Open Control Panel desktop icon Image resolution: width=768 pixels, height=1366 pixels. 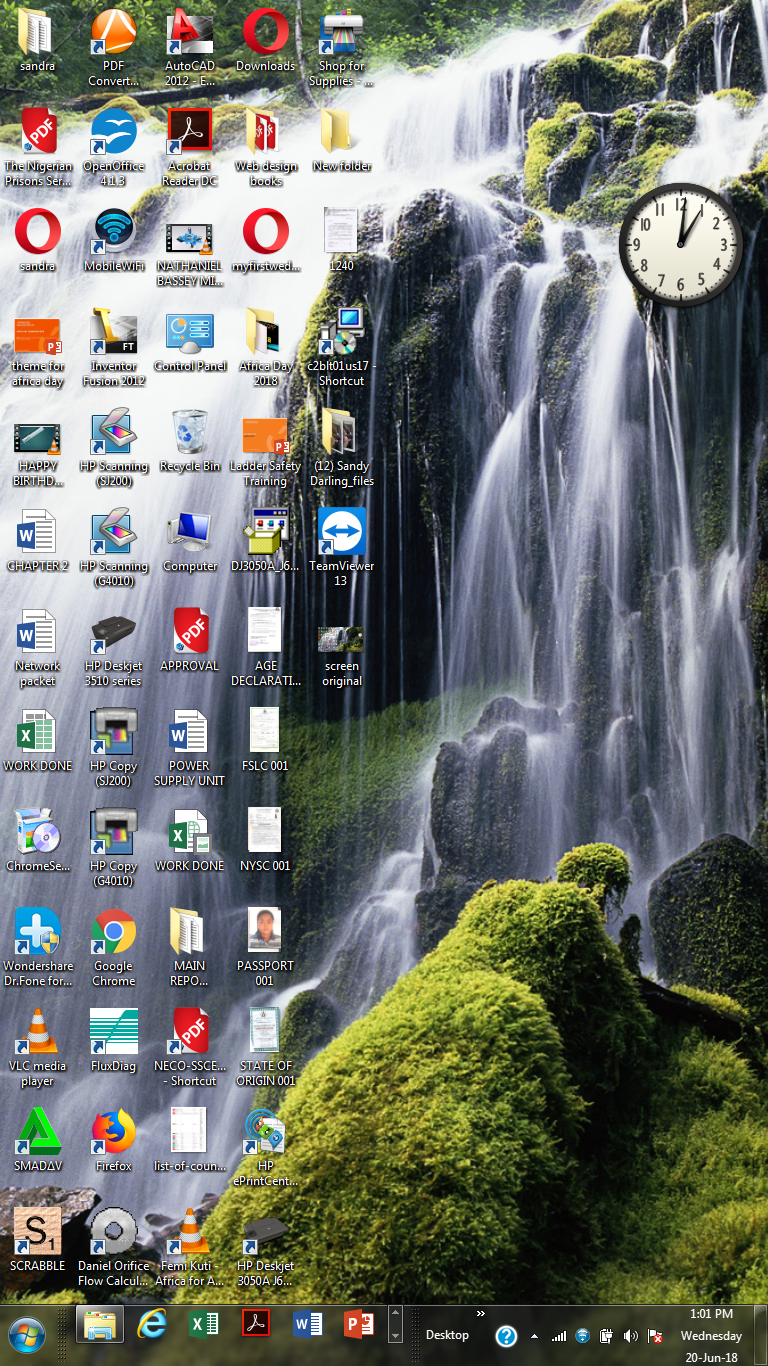189,332
